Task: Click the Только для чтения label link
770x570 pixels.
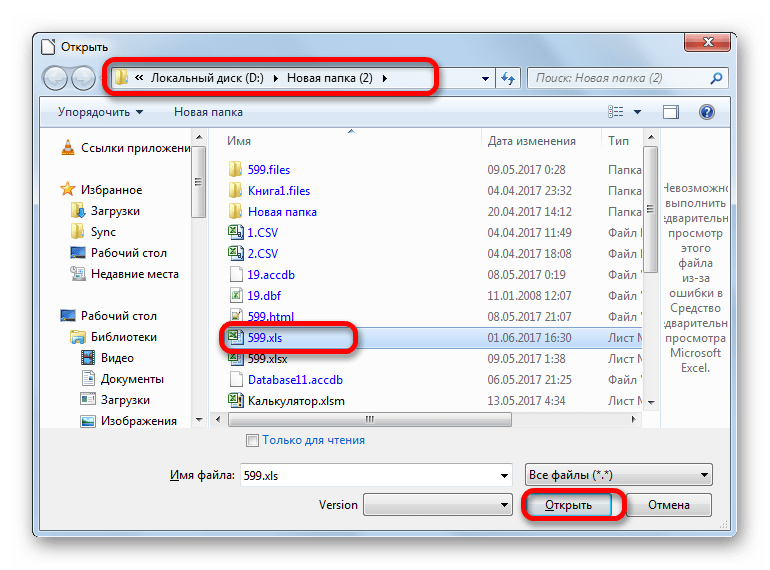Action: click(x=313, y=440)
